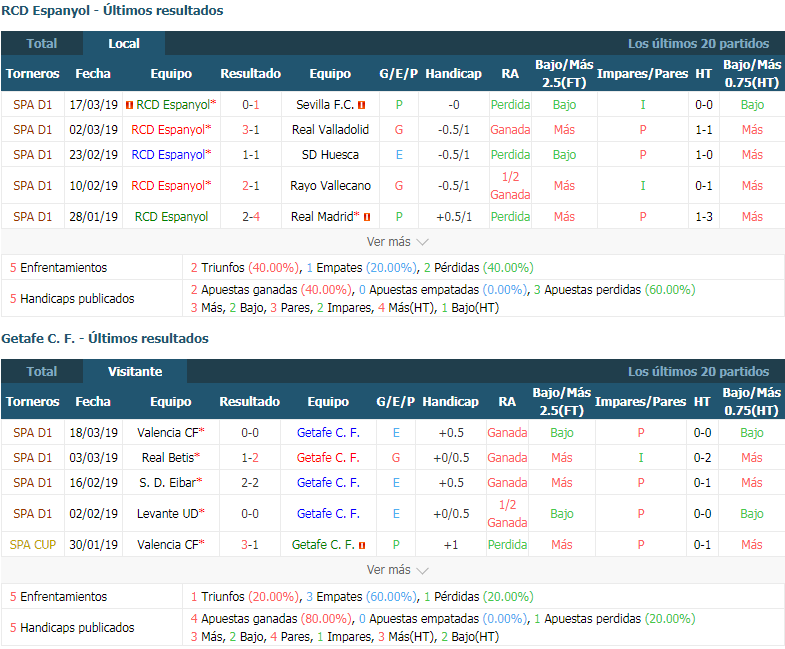Click half-time score 1-3 for Real Madrid match
Viewport: 785px width, 649px height.
[x=704, y=217]
